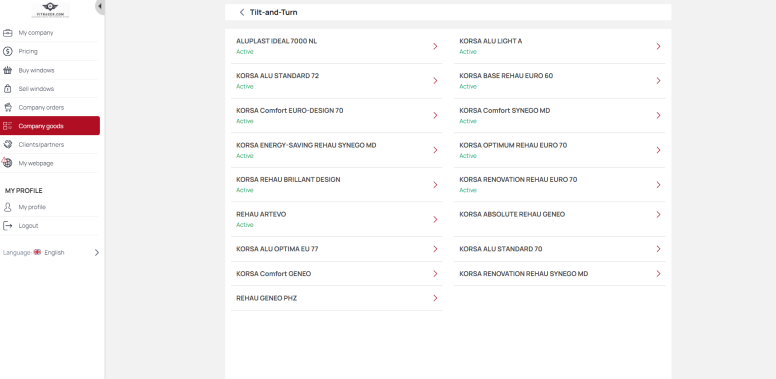Click the Pricing dollar icon

[x=7, y=51]
